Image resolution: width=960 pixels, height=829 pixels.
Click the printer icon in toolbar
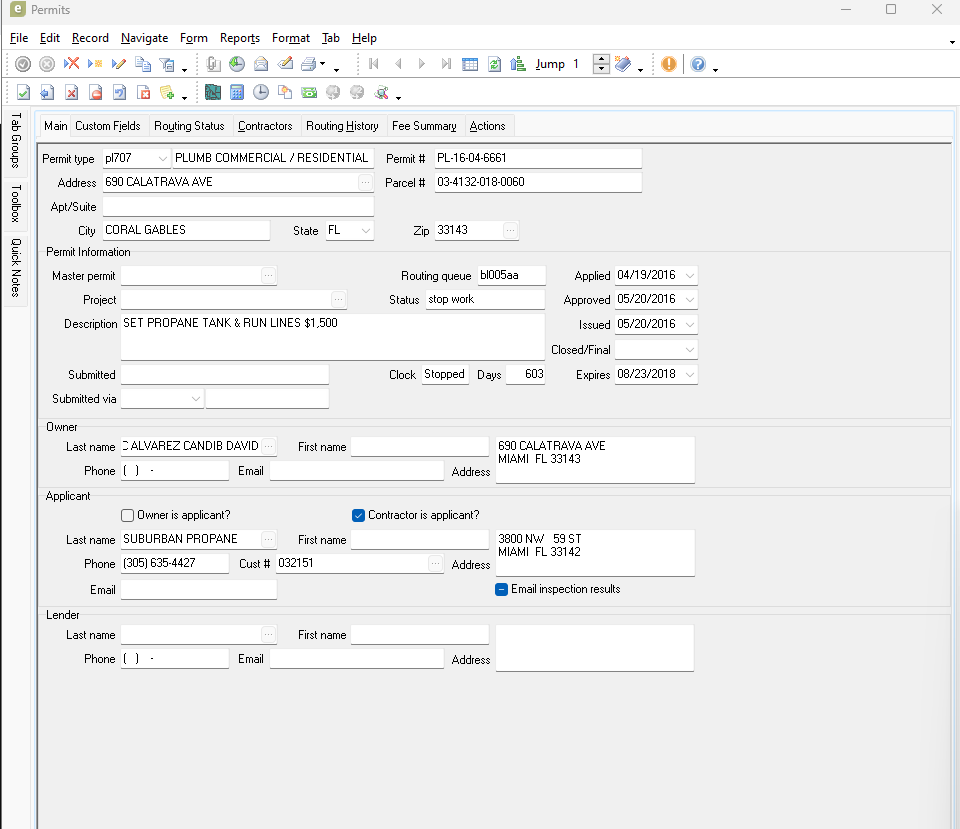point(309,64)
